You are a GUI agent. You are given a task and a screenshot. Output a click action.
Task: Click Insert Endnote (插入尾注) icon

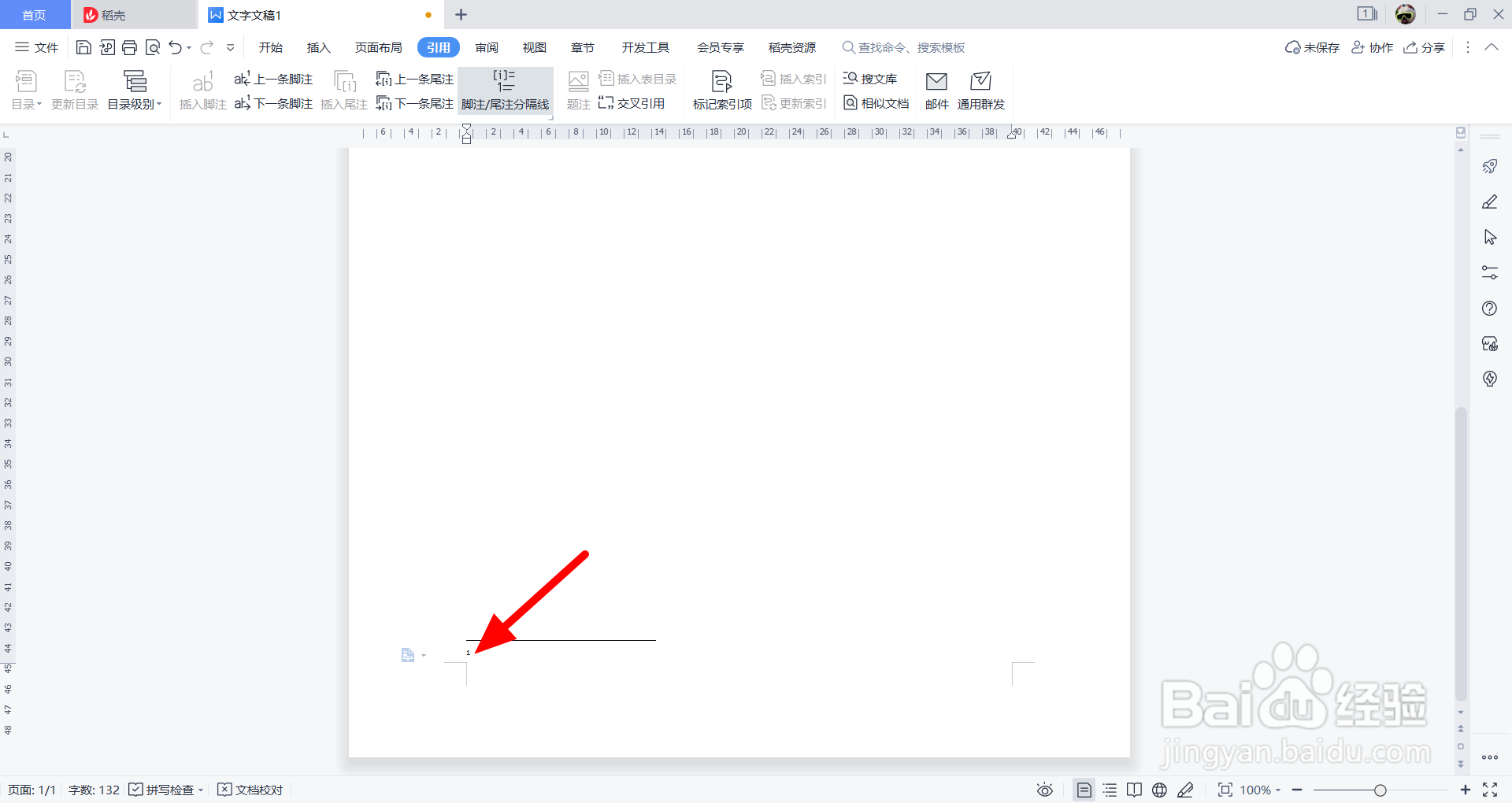pyautogui.click(x=344, y=90)
